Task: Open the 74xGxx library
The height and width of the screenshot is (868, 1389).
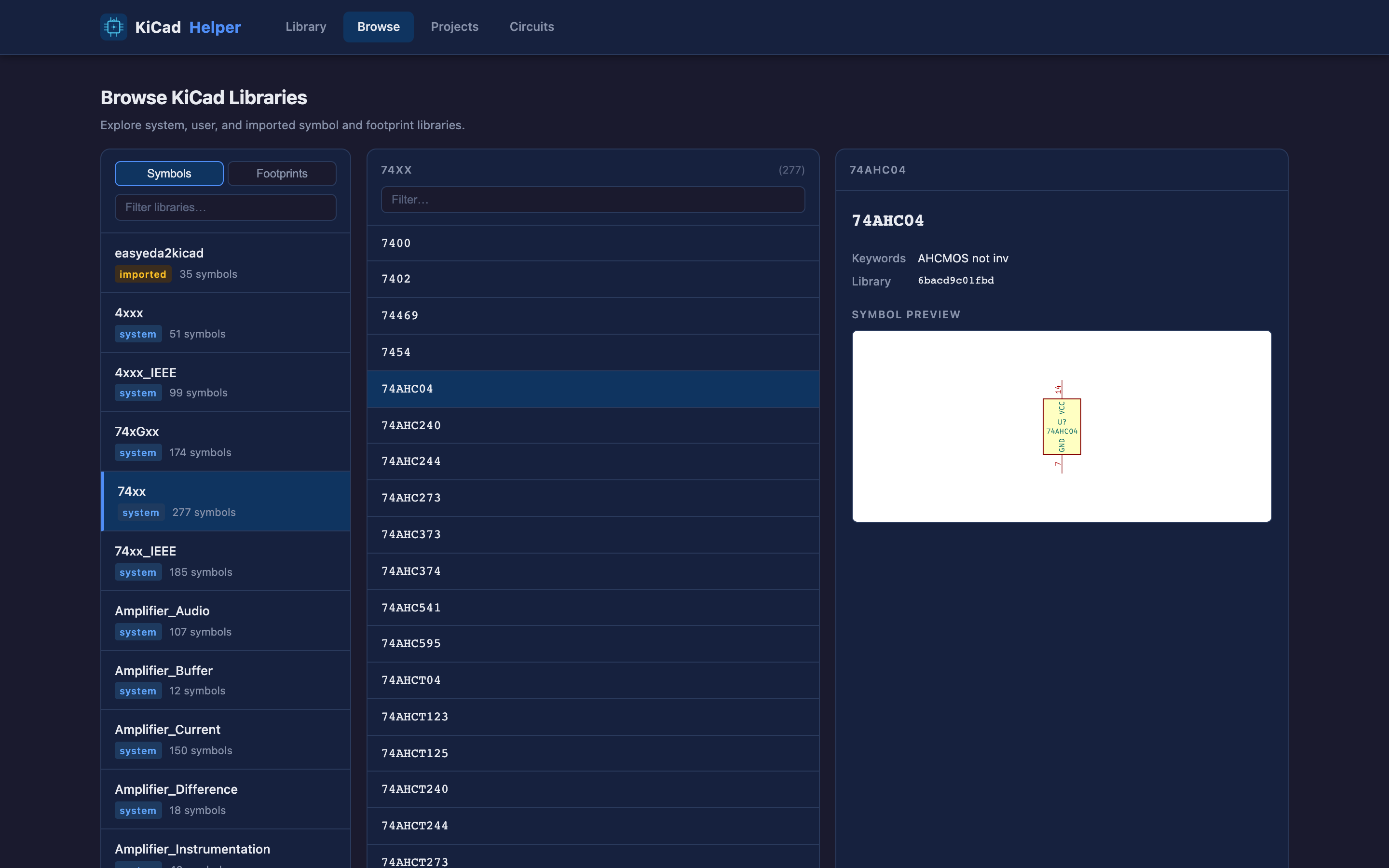Action: 226,441
